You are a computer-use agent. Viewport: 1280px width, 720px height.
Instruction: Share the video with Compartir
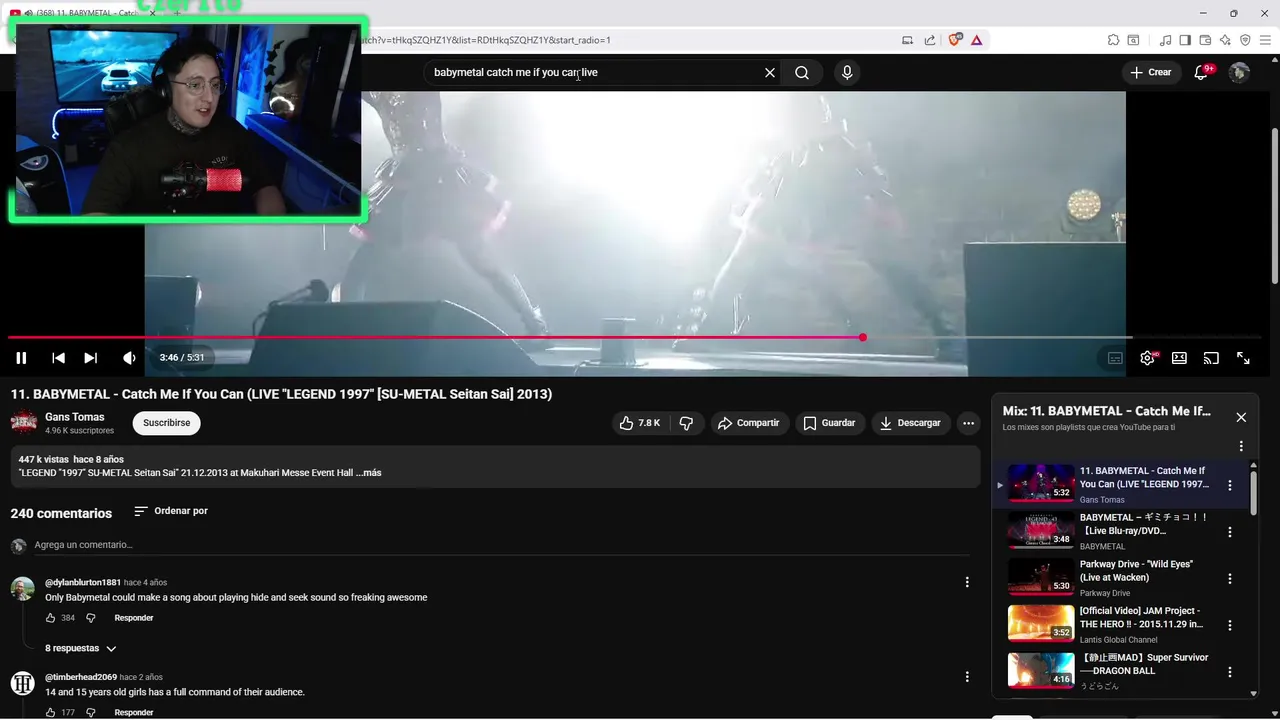click(749, 423)
